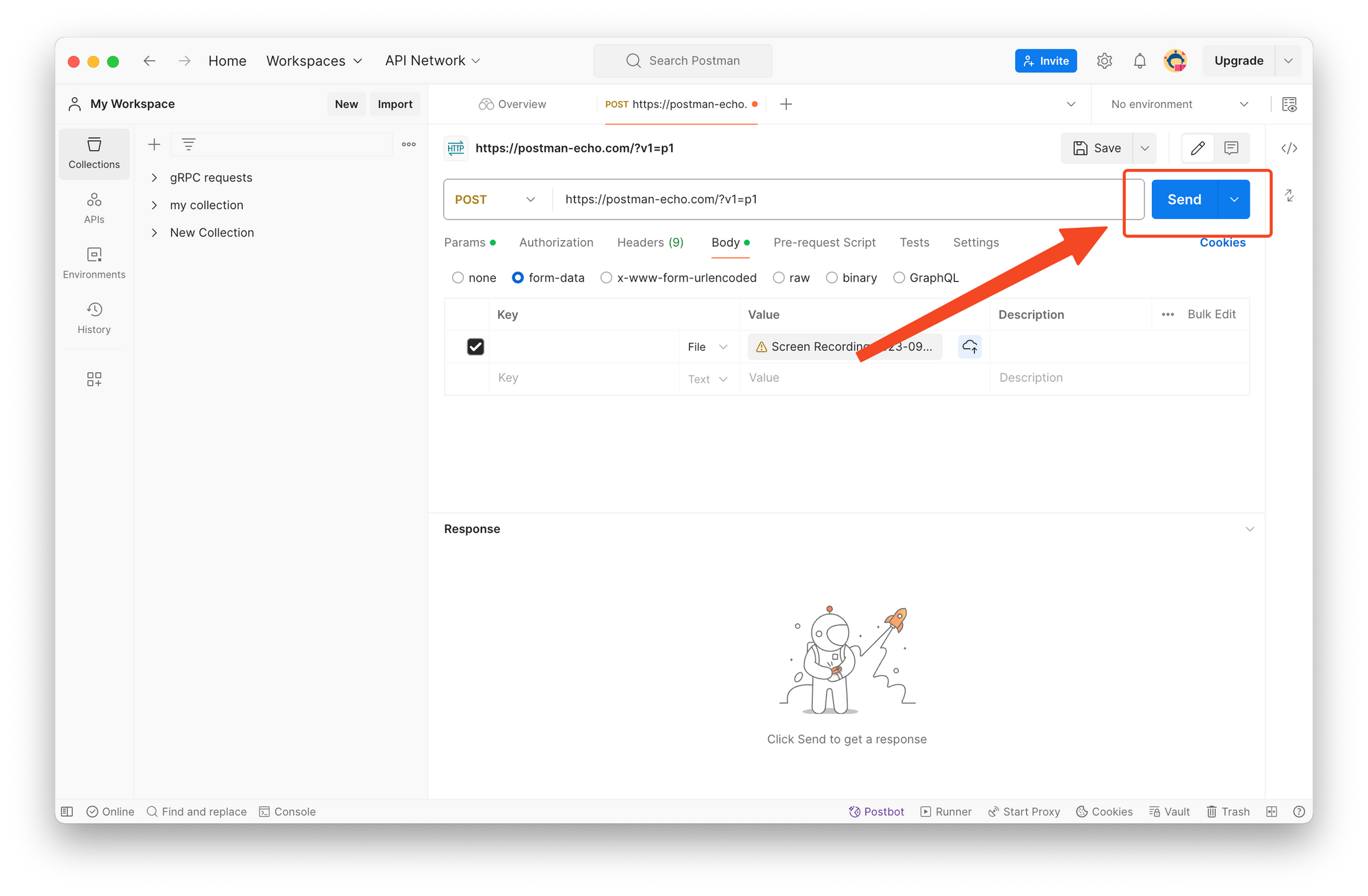Open the Save dropdown arrow
The width and height of the screenshot is (1368, 896).
pos(1144,148)
